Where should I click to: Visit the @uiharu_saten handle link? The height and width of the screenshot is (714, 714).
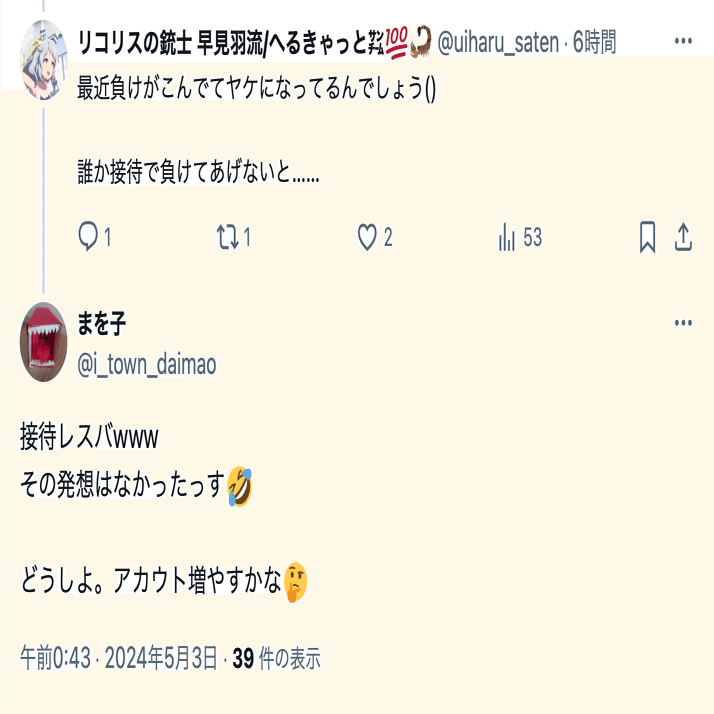point(498,42)
